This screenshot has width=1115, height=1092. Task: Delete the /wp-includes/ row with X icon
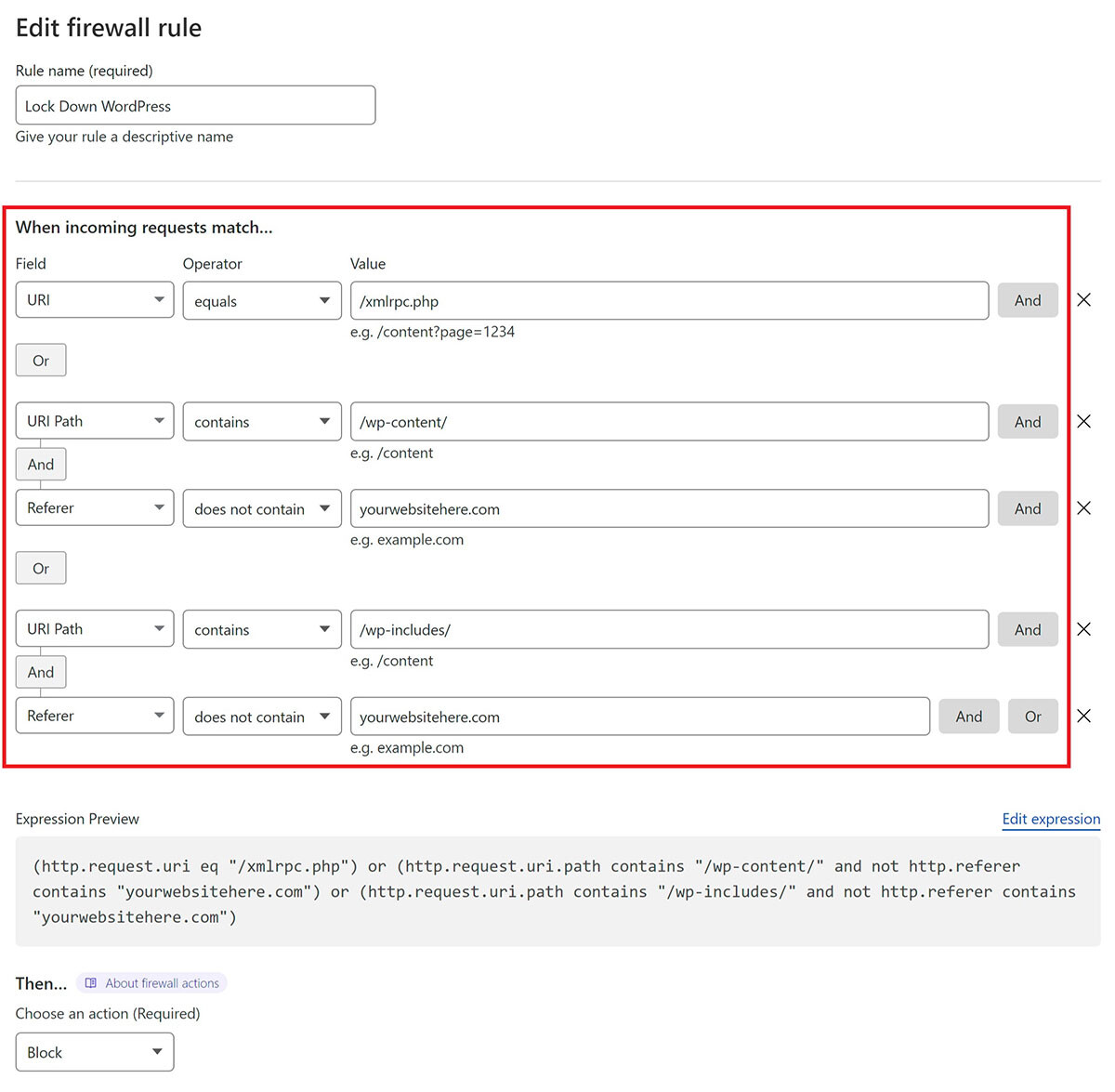pos(1083,629)
